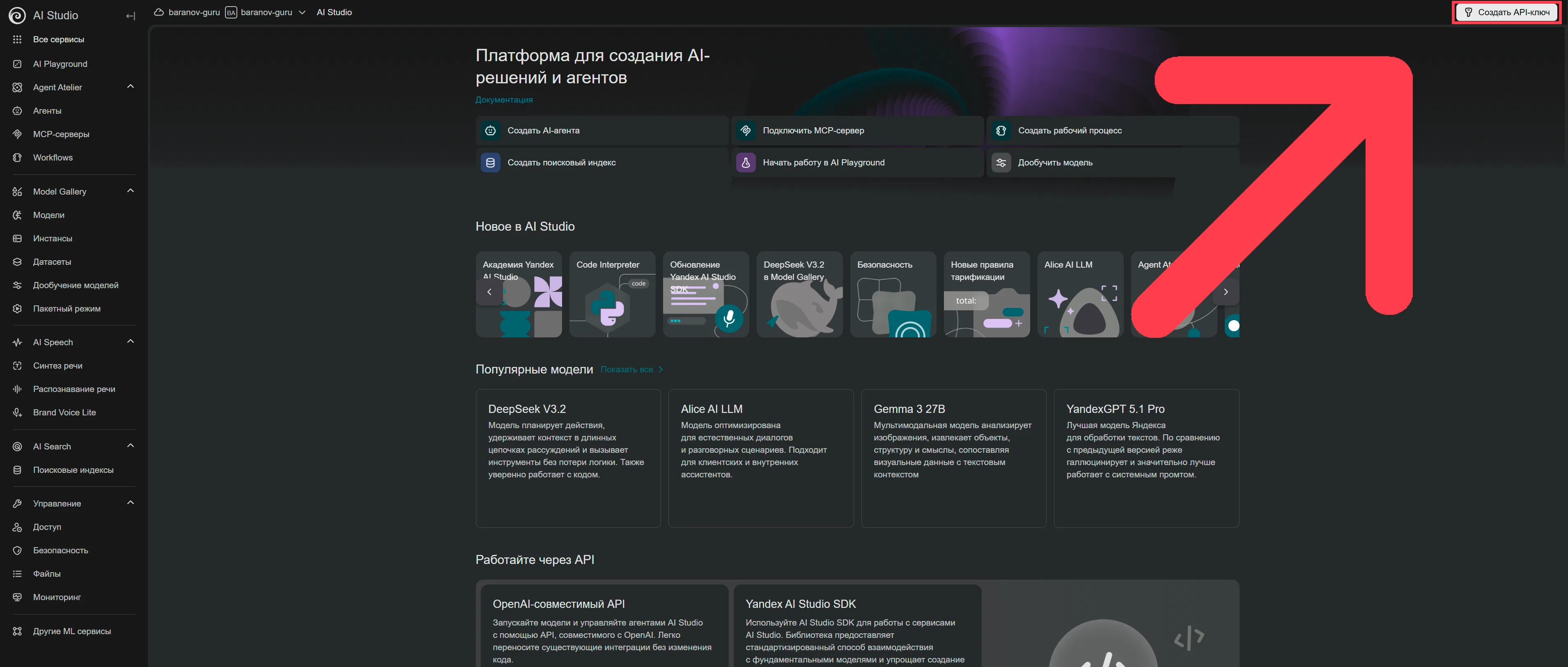Screen dimensions: 1568x667
Task: Click the cloud icon beside baranov-guru
Action: coord(159,12)
